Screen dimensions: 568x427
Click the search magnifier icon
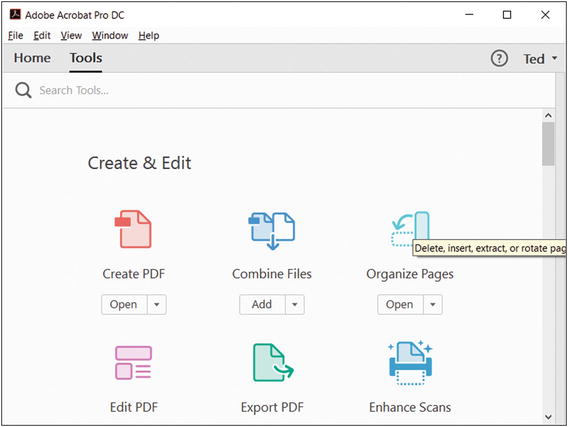(23, 90)
